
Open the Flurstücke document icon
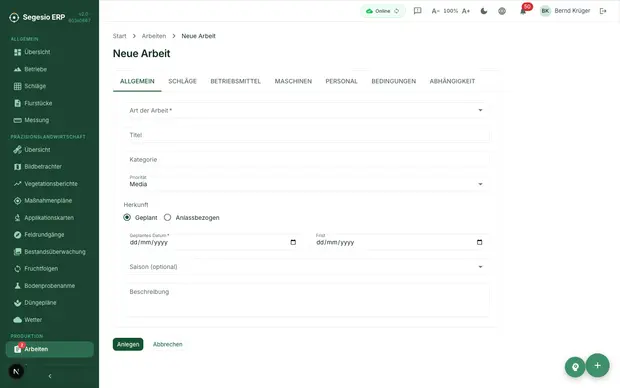click(x=17, y=103)
